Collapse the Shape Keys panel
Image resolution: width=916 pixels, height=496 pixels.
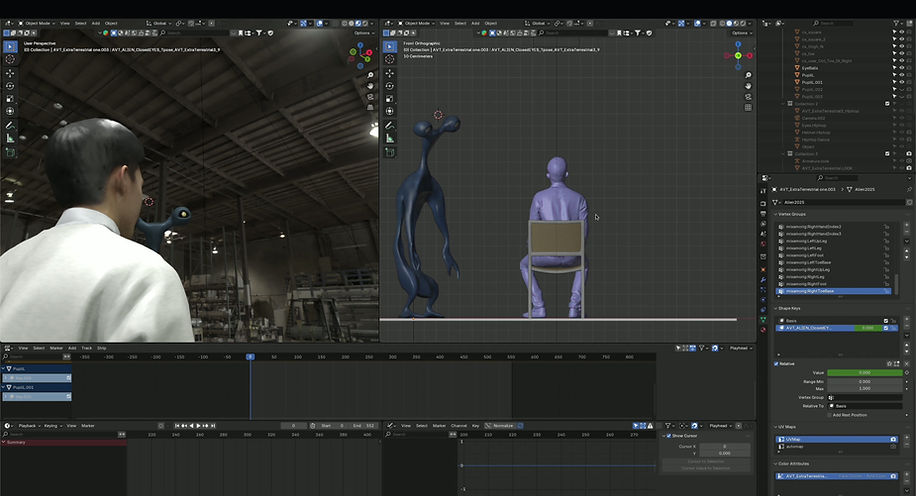tap(791, 308)
